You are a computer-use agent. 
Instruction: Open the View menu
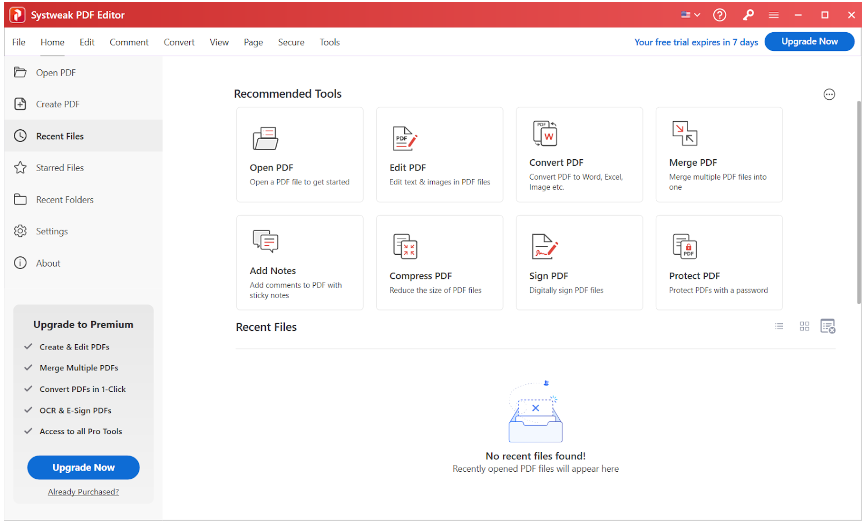pos(219,42)
